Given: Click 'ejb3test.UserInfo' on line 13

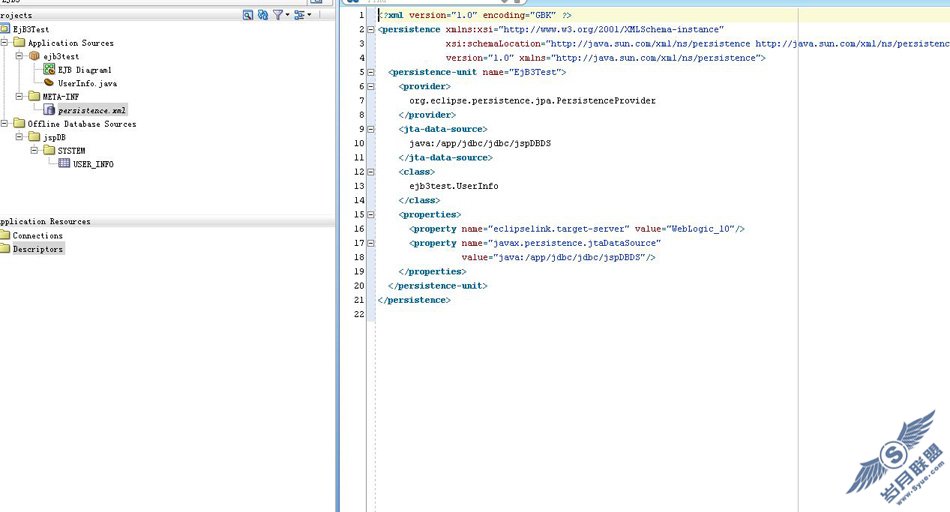Looking at the screenshot, I should coord(454,186).
